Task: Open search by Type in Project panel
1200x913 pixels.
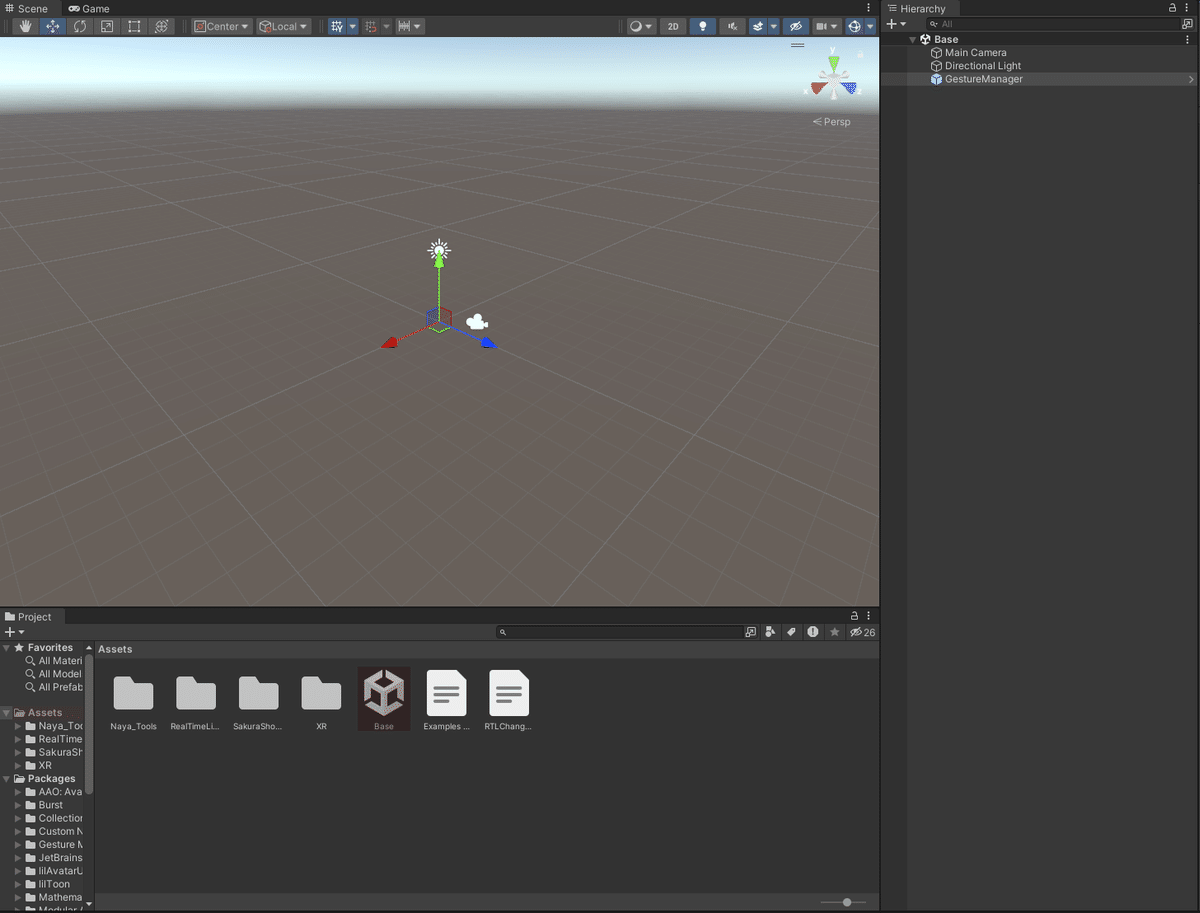Action: [x=770, y=631]
